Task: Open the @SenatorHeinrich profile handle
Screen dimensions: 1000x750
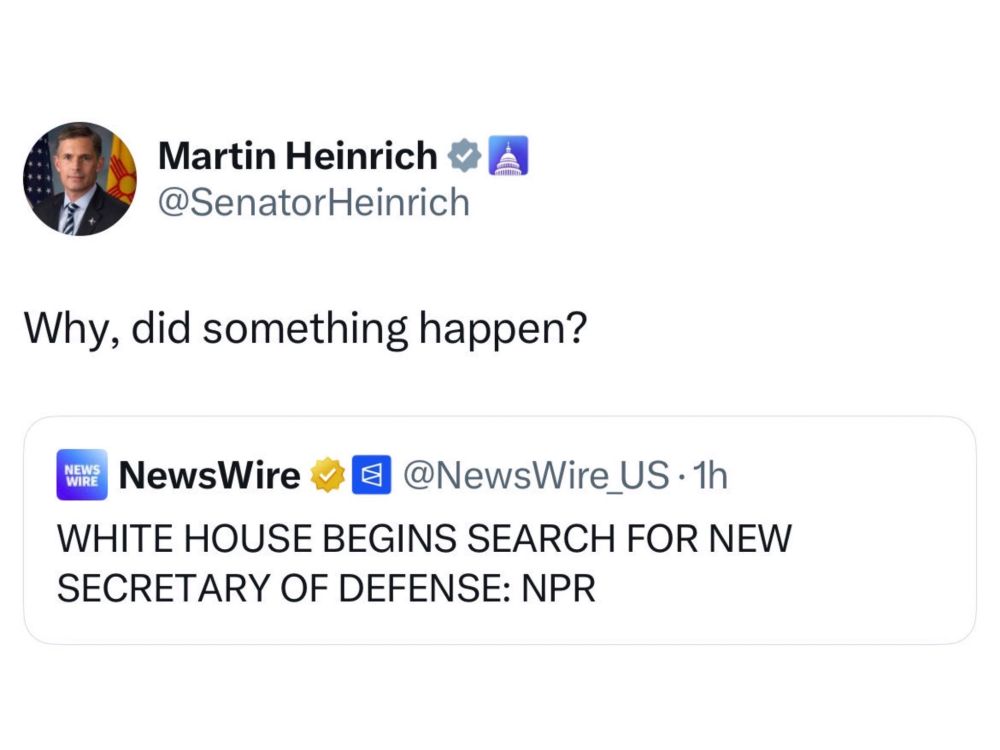Action: click(313, 202)
